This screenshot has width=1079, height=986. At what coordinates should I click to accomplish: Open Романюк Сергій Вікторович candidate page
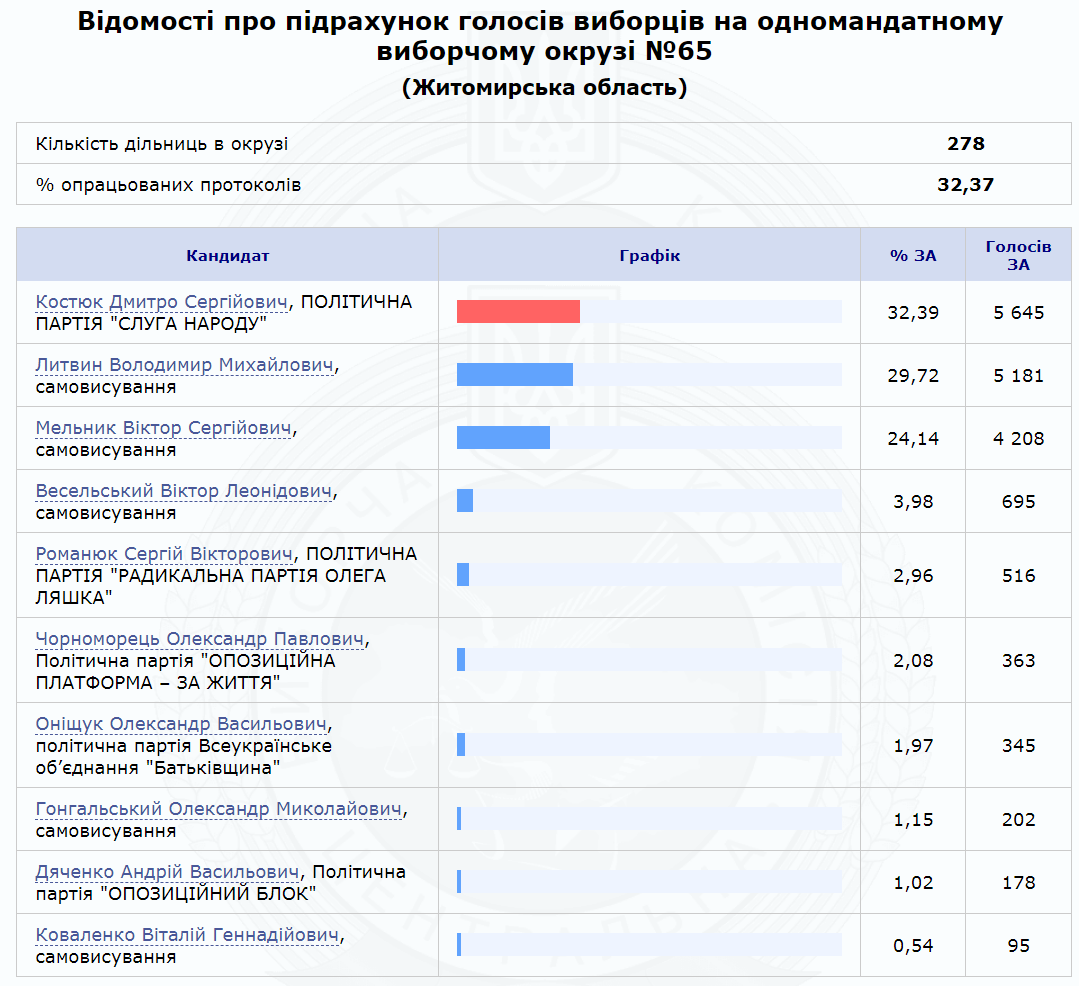165,554
